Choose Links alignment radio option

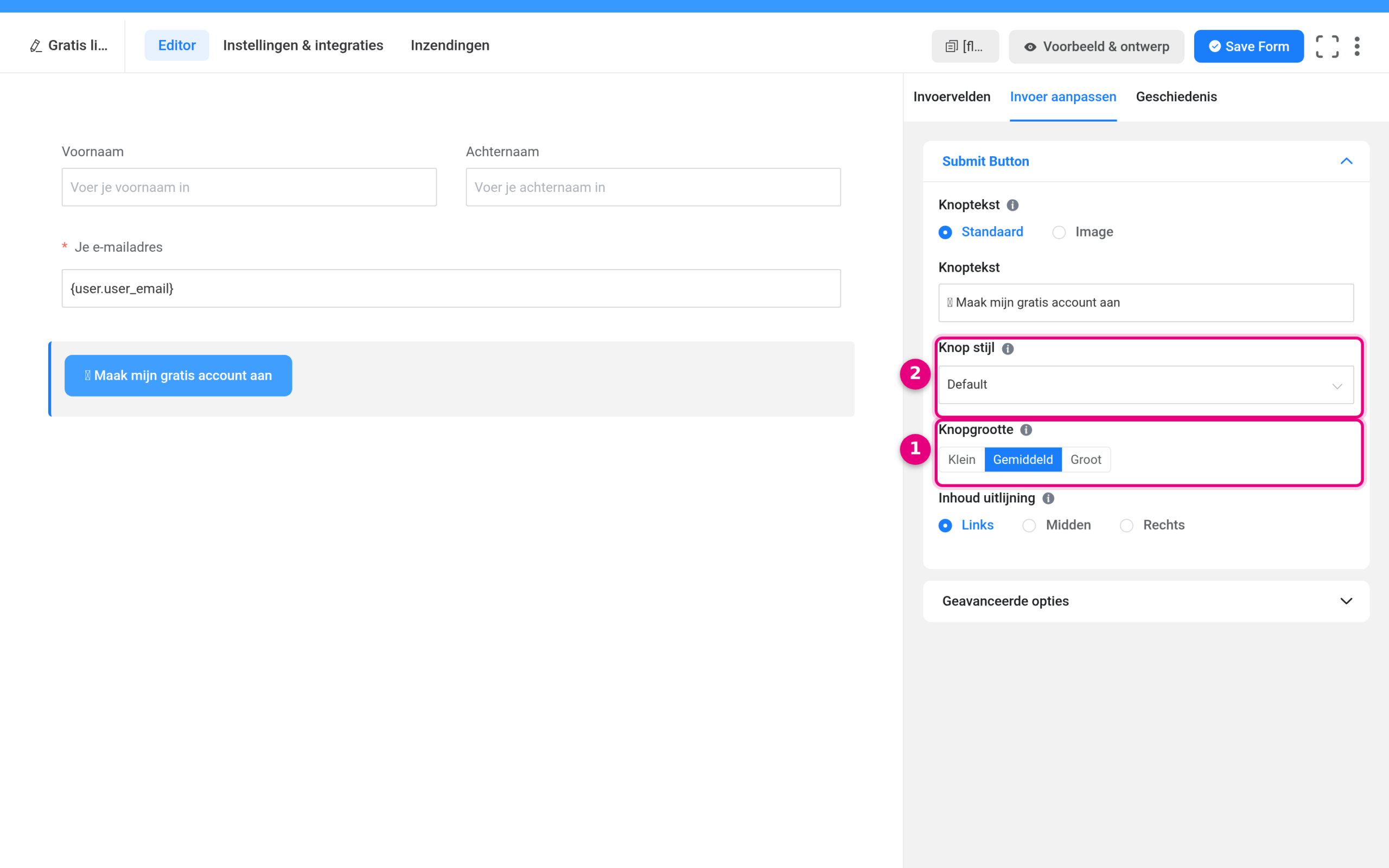945,525
